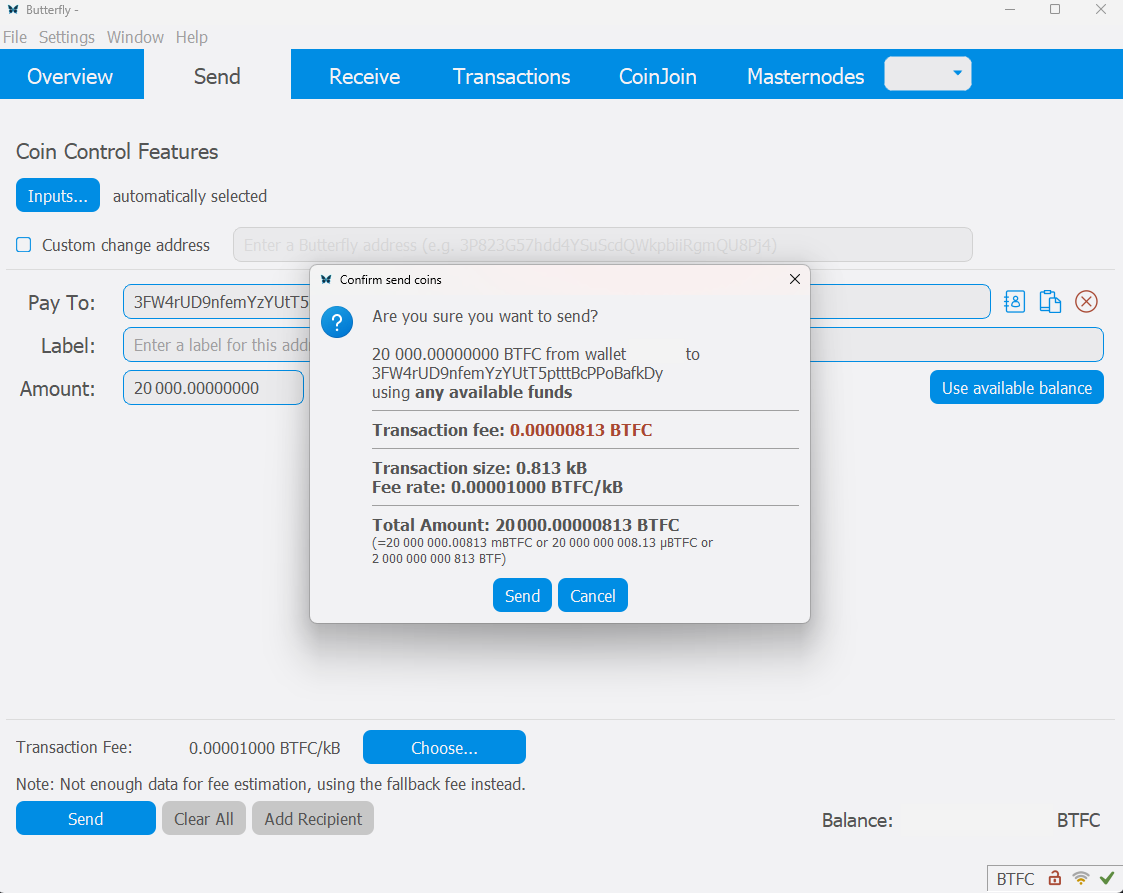Open the address book icon
This screenshot has height=893, width=1123.
1014,302
